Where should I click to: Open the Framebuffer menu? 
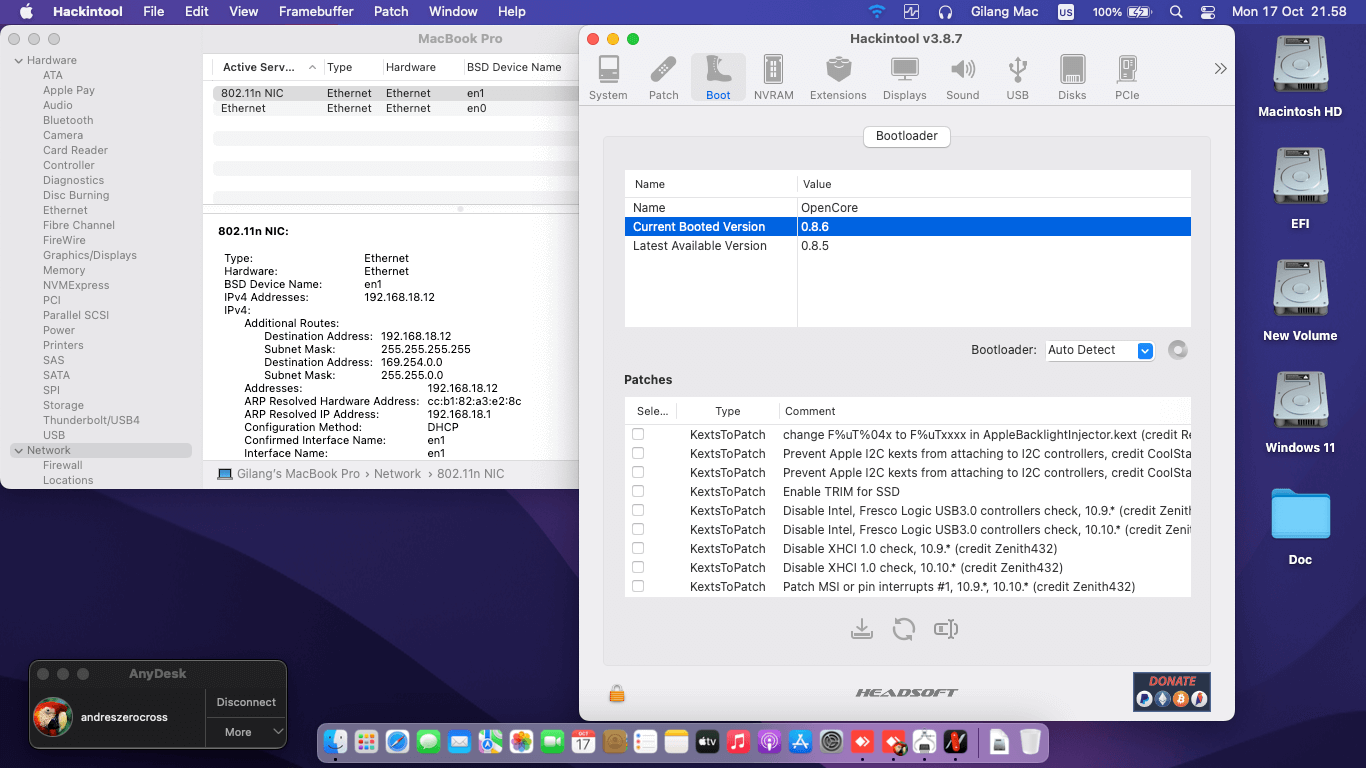315,12
